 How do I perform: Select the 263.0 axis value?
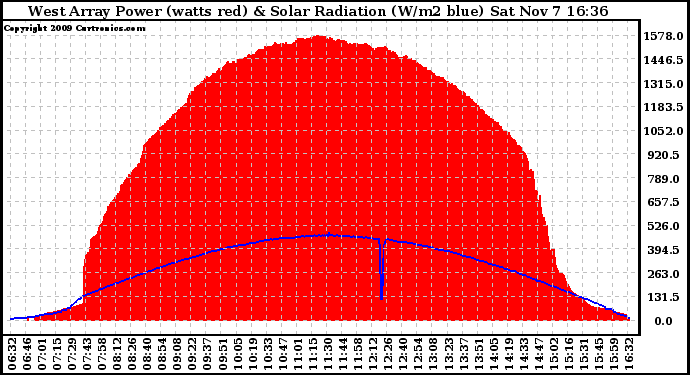(x=663, y=274)
